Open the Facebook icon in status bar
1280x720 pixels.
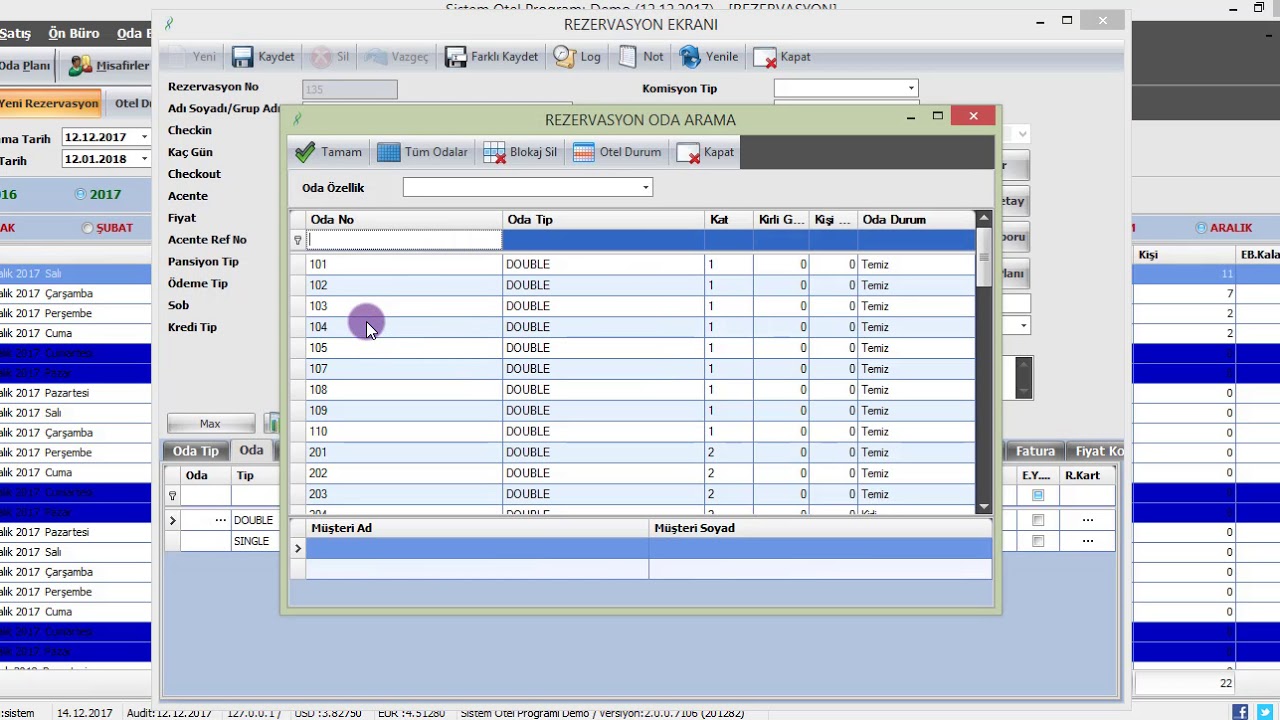(1240, 713)
